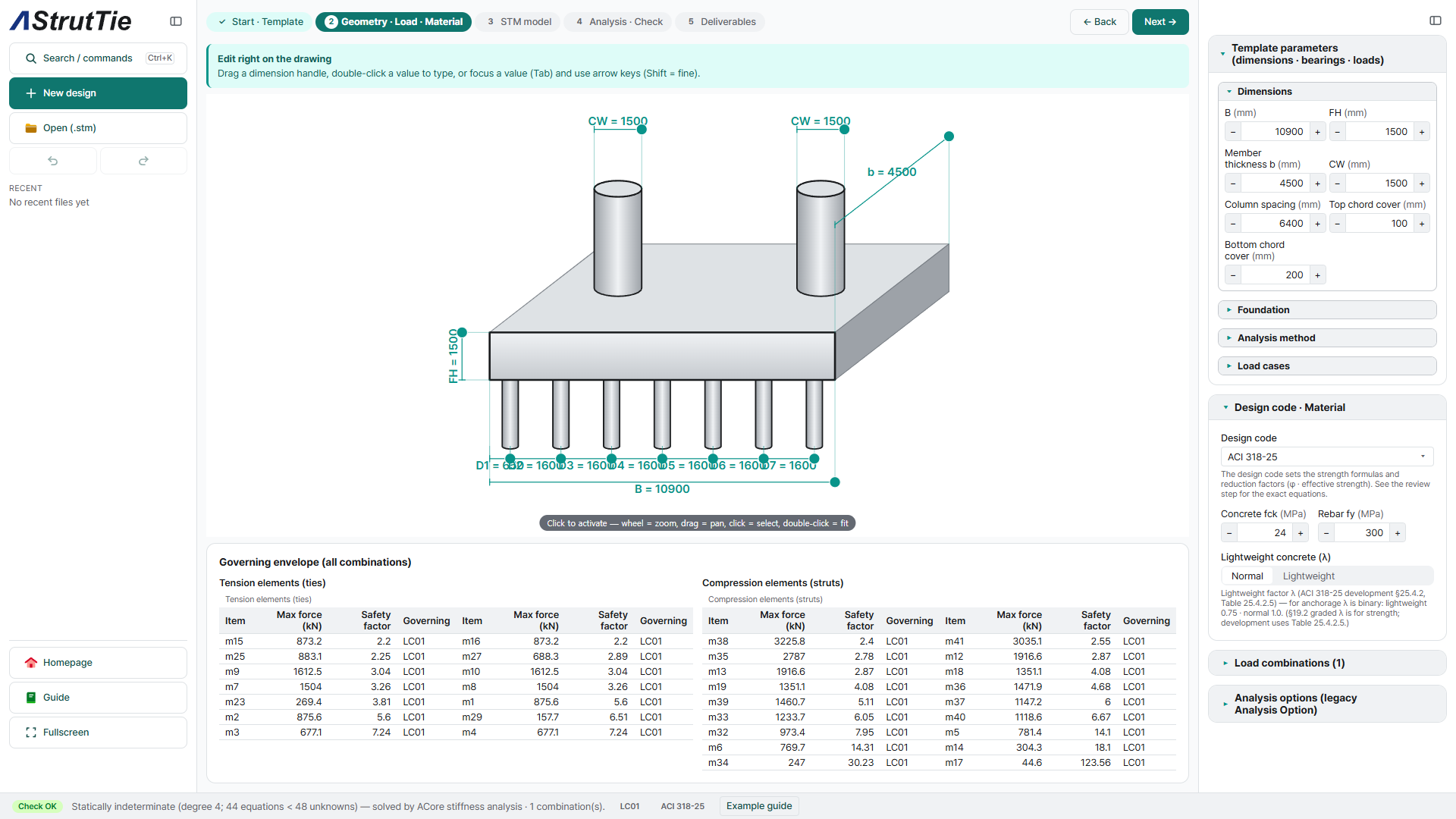This screenshot has height=819, width=1456.
Task: Expand Analysis options legacy section
Action: (x=1327, y=704)
